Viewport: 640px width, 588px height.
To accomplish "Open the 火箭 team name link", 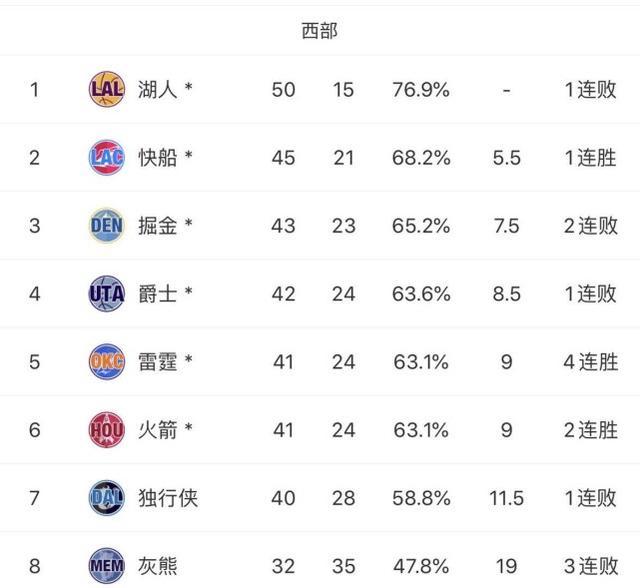I will 157,430.
